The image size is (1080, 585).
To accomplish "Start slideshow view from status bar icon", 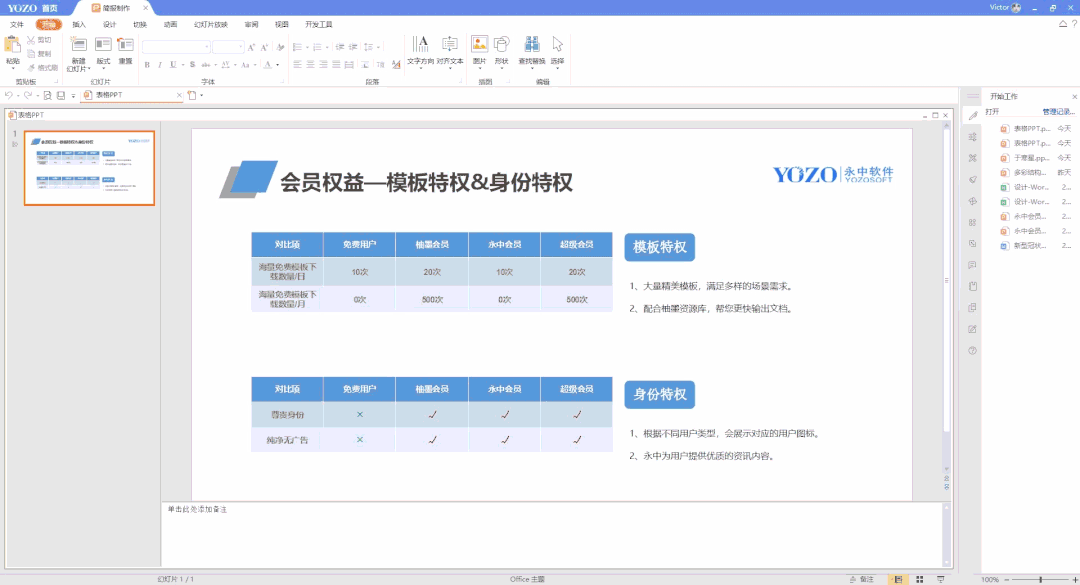I will click(x=941, y=579).
